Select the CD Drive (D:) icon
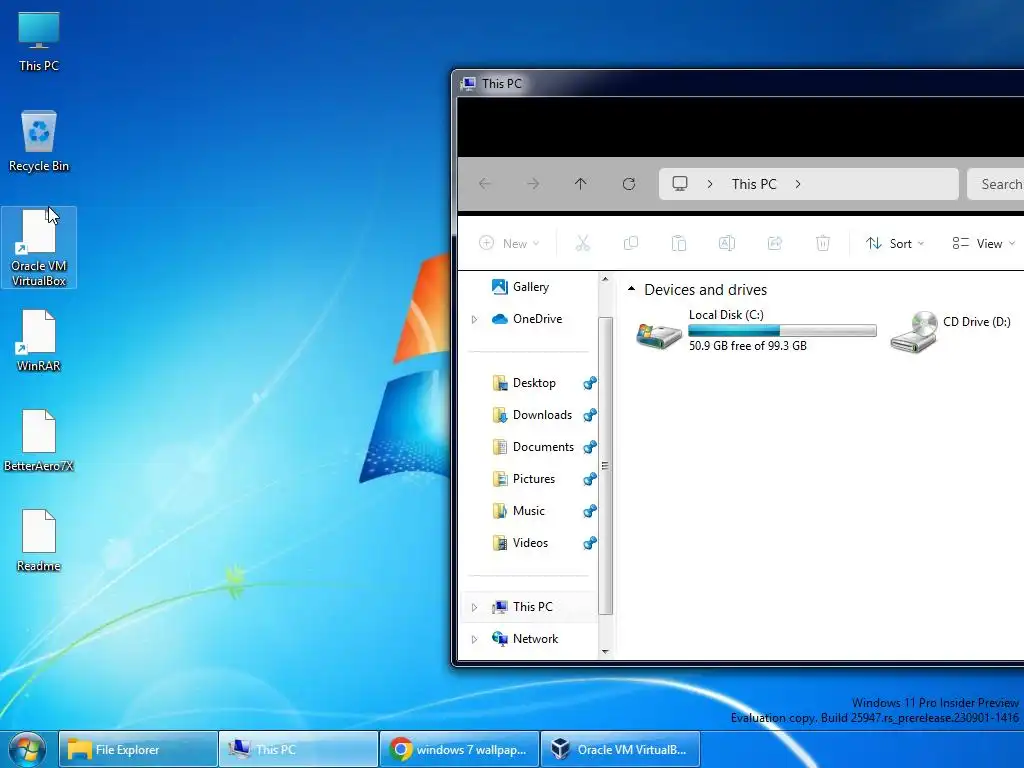 pyautogui.click(x=914, y=332)
